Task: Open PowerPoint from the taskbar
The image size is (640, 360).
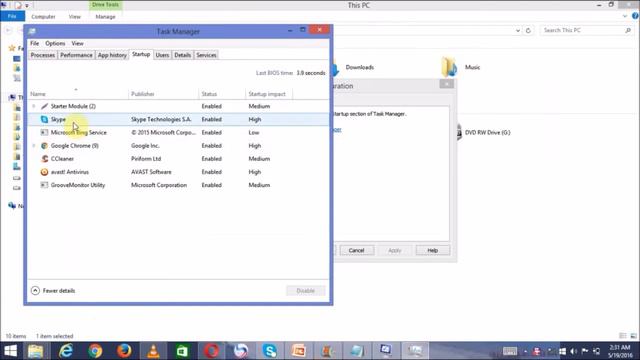Action: point(299,351)
